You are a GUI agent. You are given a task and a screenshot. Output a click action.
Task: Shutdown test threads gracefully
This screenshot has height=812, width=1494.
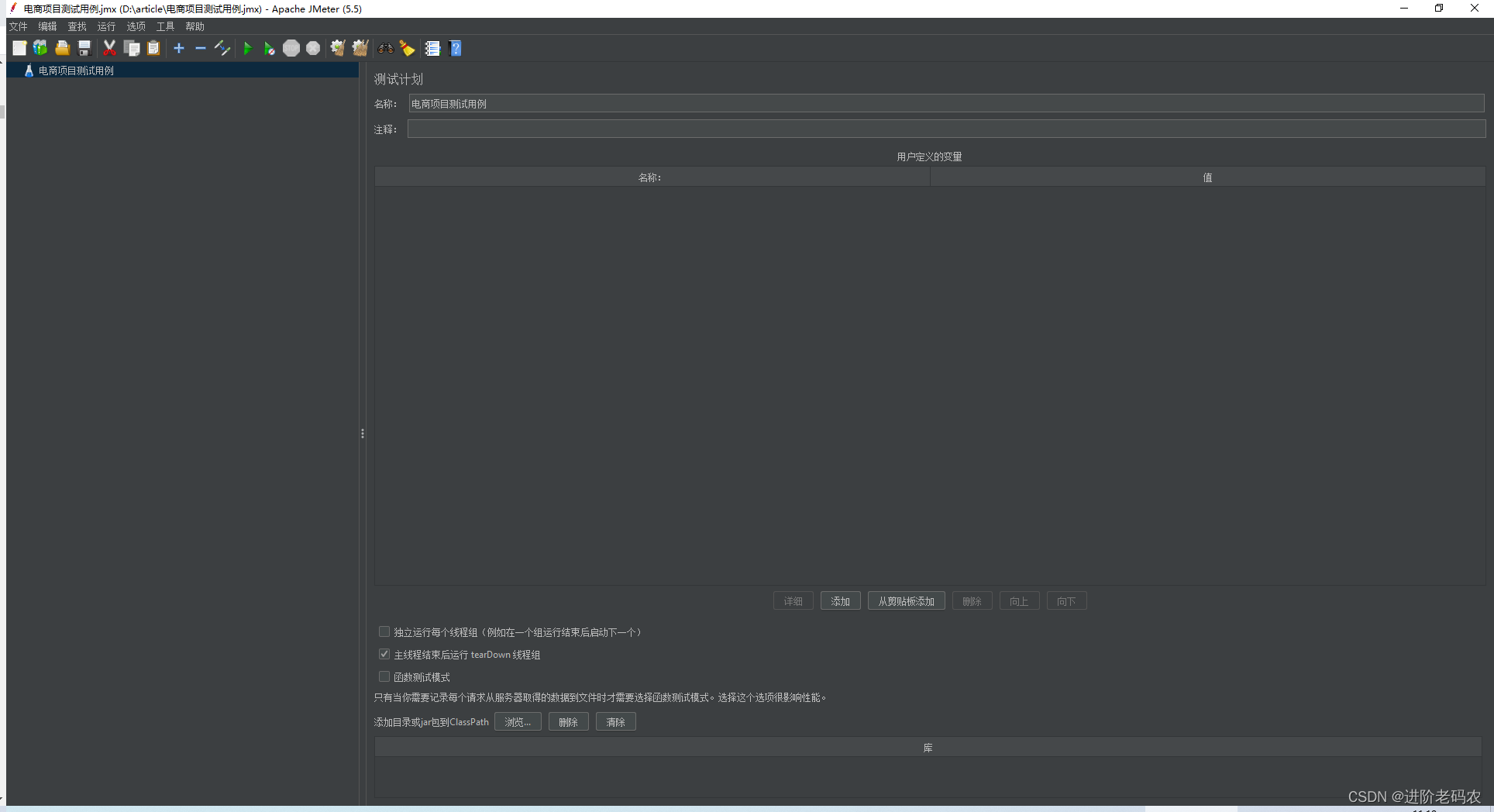click(313, 48)
